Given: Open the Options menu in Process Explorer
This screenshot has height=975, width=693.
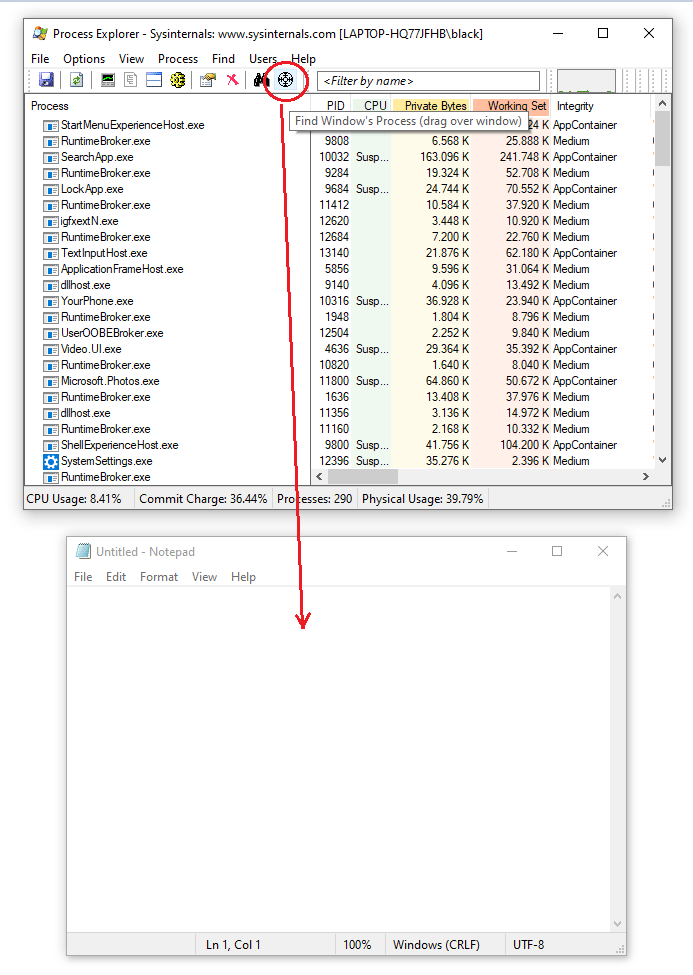Looking at the screenshot, I should tap(84, 59).
